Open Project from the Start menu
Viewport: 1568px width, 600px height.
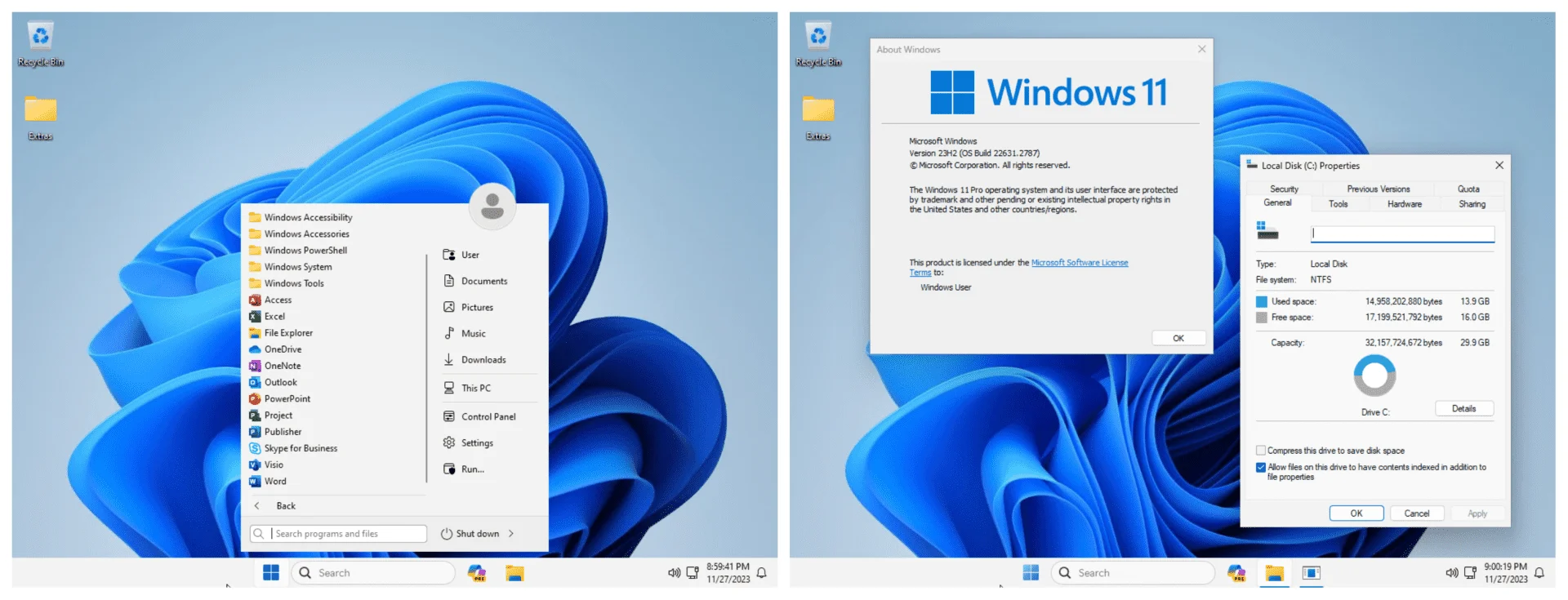271,416
